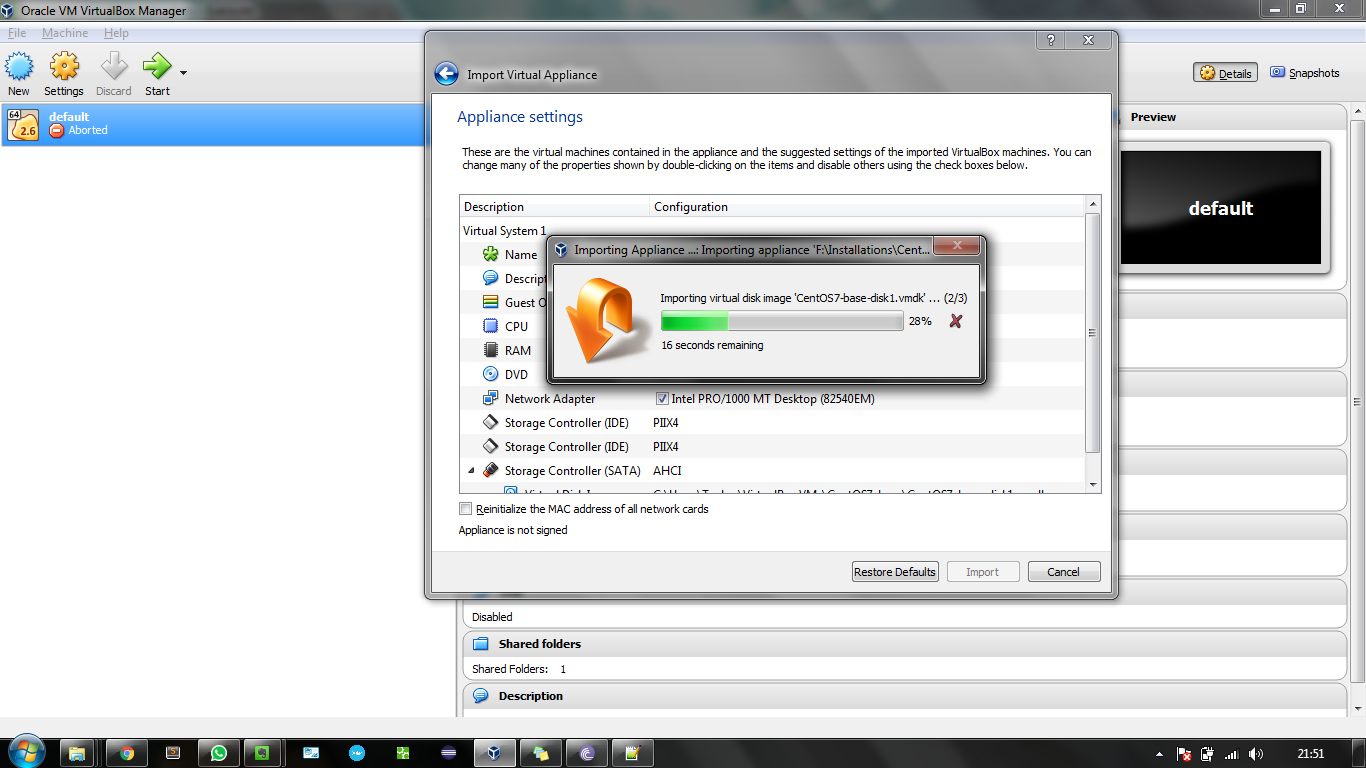The height and width of the screenshot is (768, 1366).
Task: Click the Restore Defaults button
Action: click(x=895, y=572)
